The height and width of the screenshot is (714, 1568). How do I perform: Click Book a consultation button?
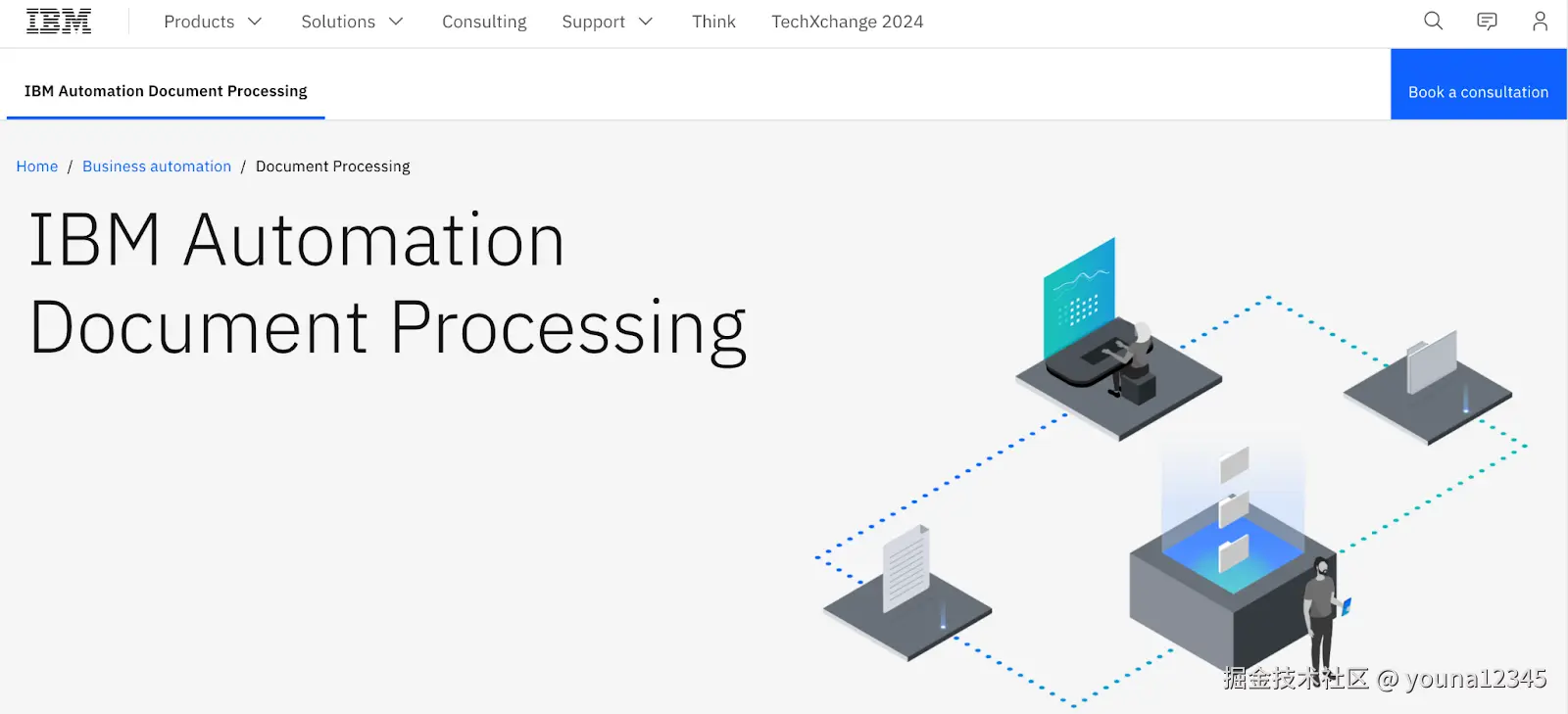click(x=1478, y=84)
